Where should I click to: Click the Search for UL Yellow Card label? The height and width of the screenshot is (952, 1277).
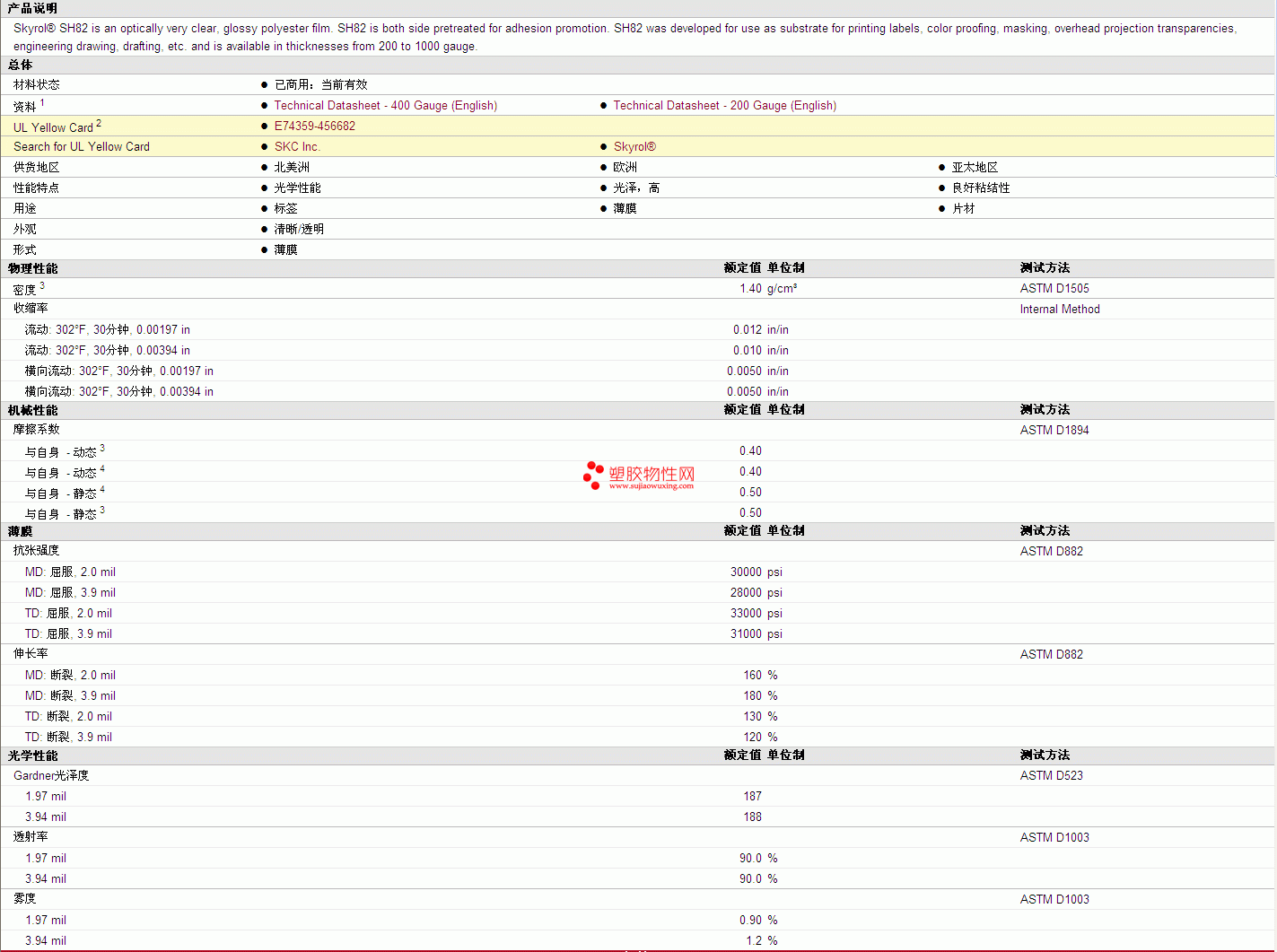(x=82, y=146)
